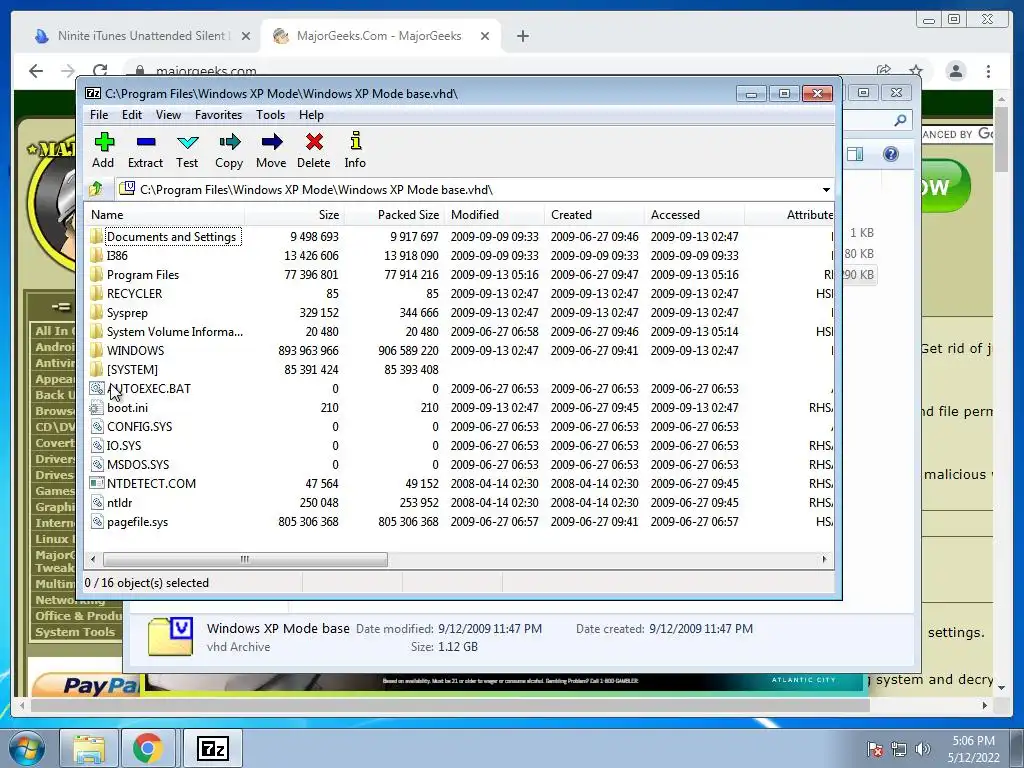The height and width of the screenshot is (768, 1024).
Task: Click Chrome's back navigation arrow
Action: click(36, 71)
